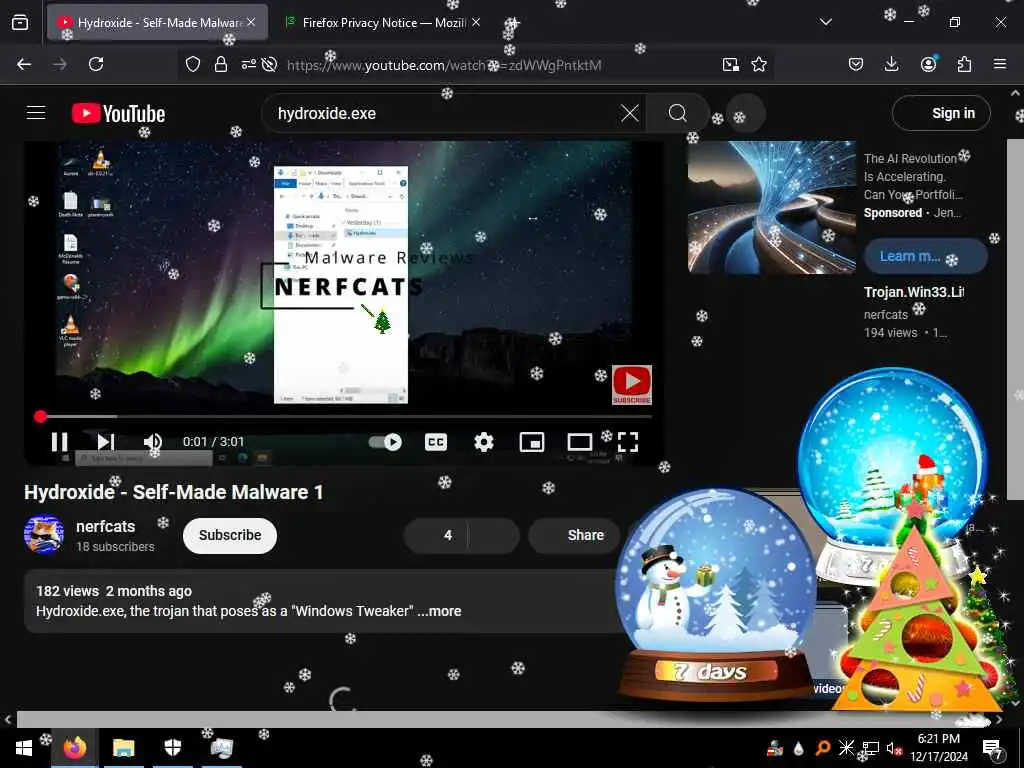Save page to Pocket
Viewport: 1024px width, 768px height.
pos(856,64)
